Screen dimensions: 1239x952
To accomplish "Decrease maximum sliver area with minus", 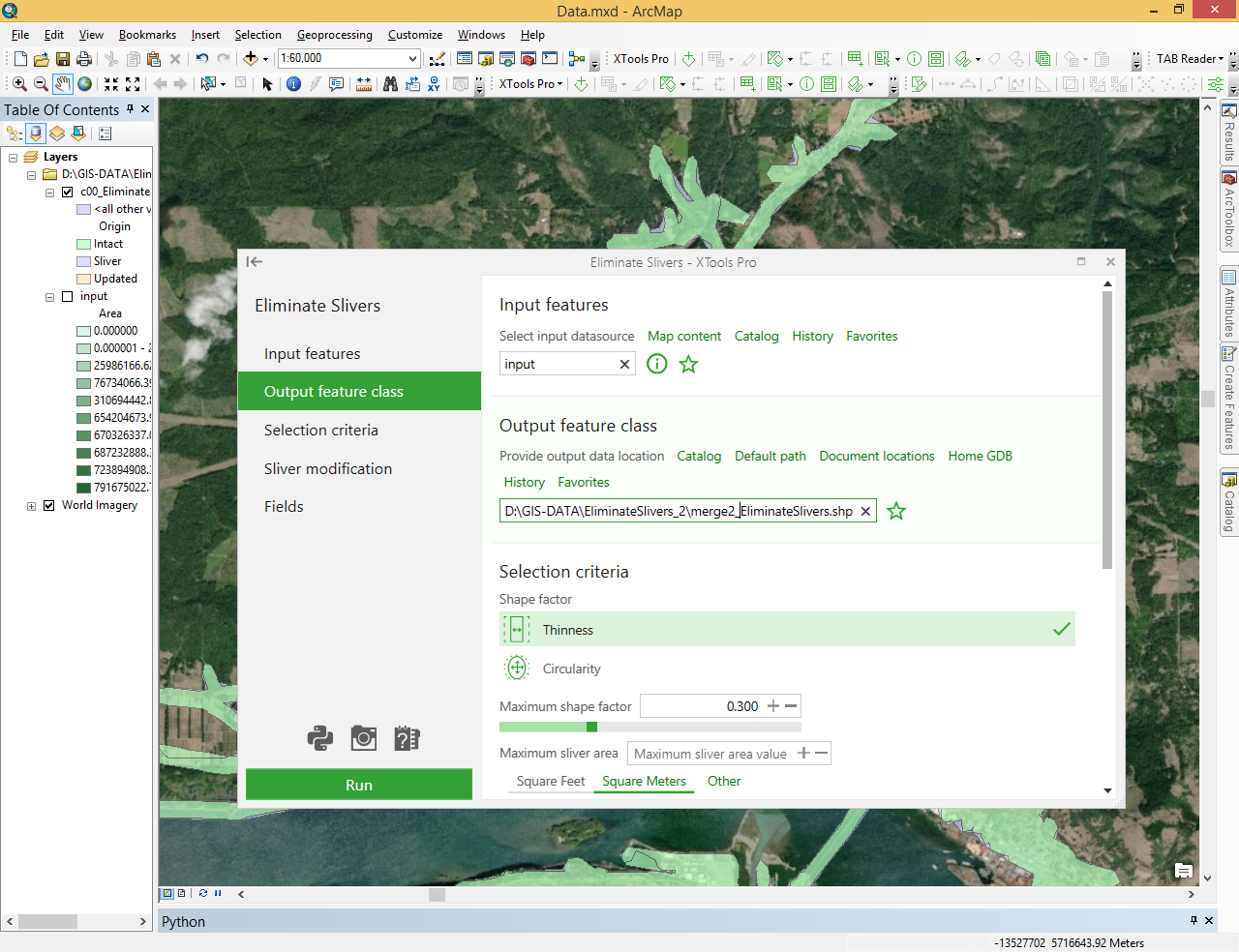I will 822,753.
